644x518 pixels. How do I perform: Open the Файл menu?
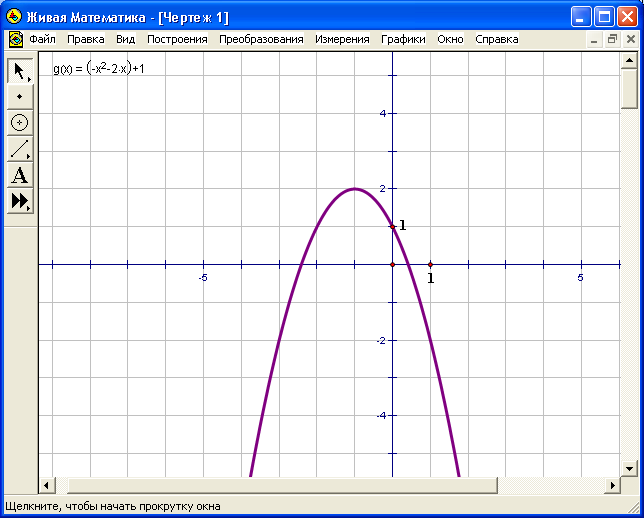tap(42, 39)
